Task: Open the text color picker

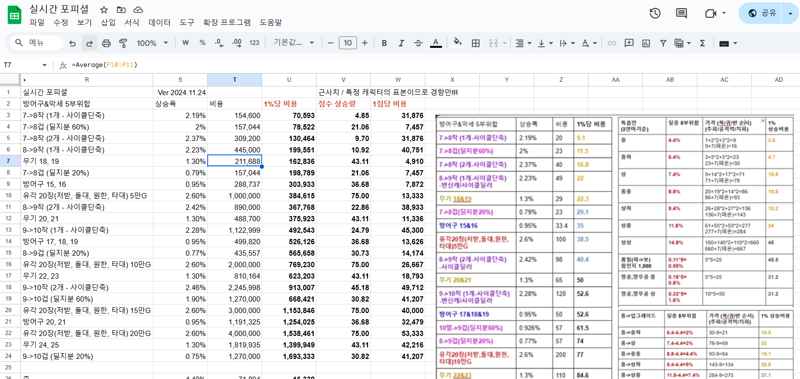Action: [436, 43]
